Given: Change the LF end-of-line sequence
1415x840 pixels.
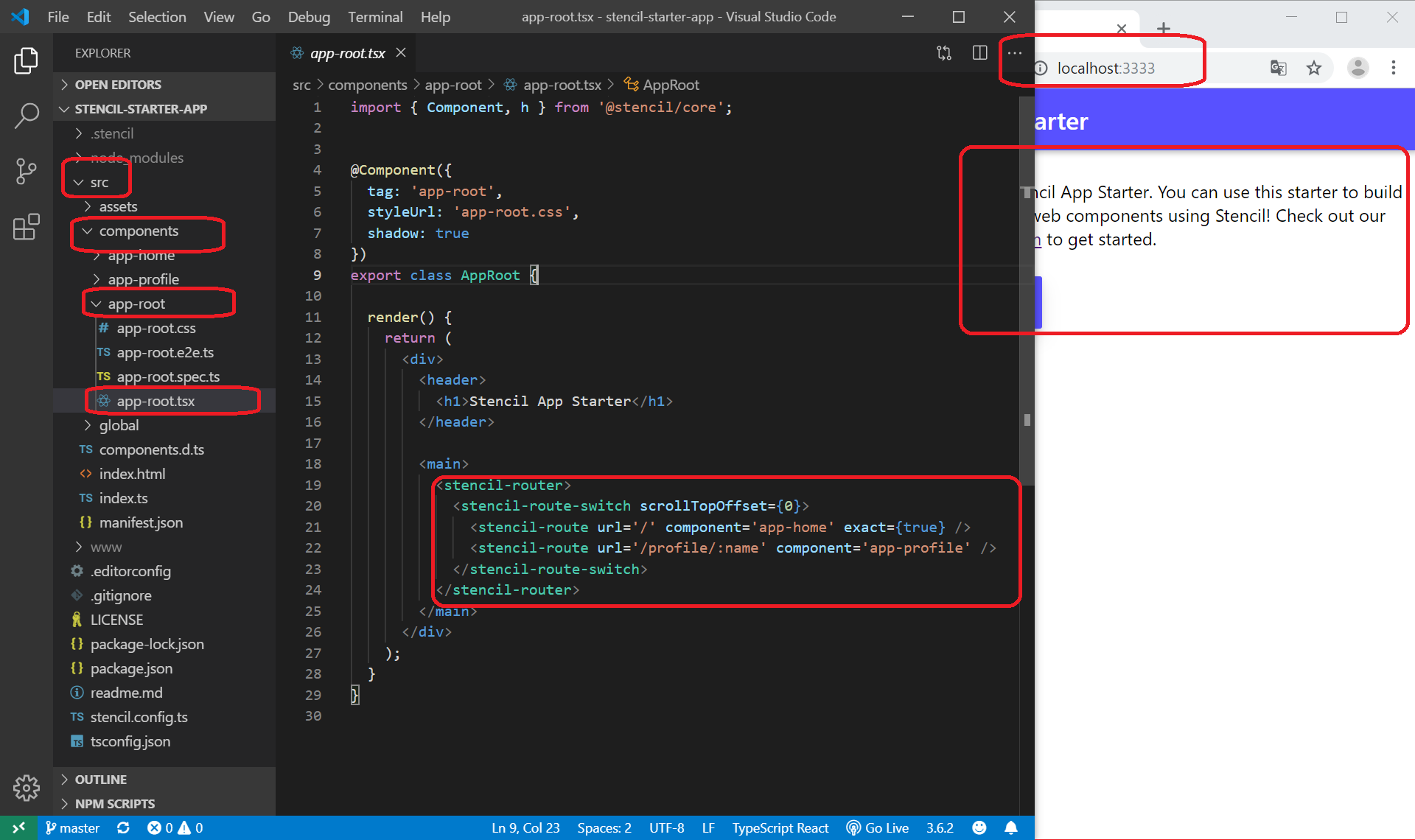Looking at the screenshot, I should point(708,827).
